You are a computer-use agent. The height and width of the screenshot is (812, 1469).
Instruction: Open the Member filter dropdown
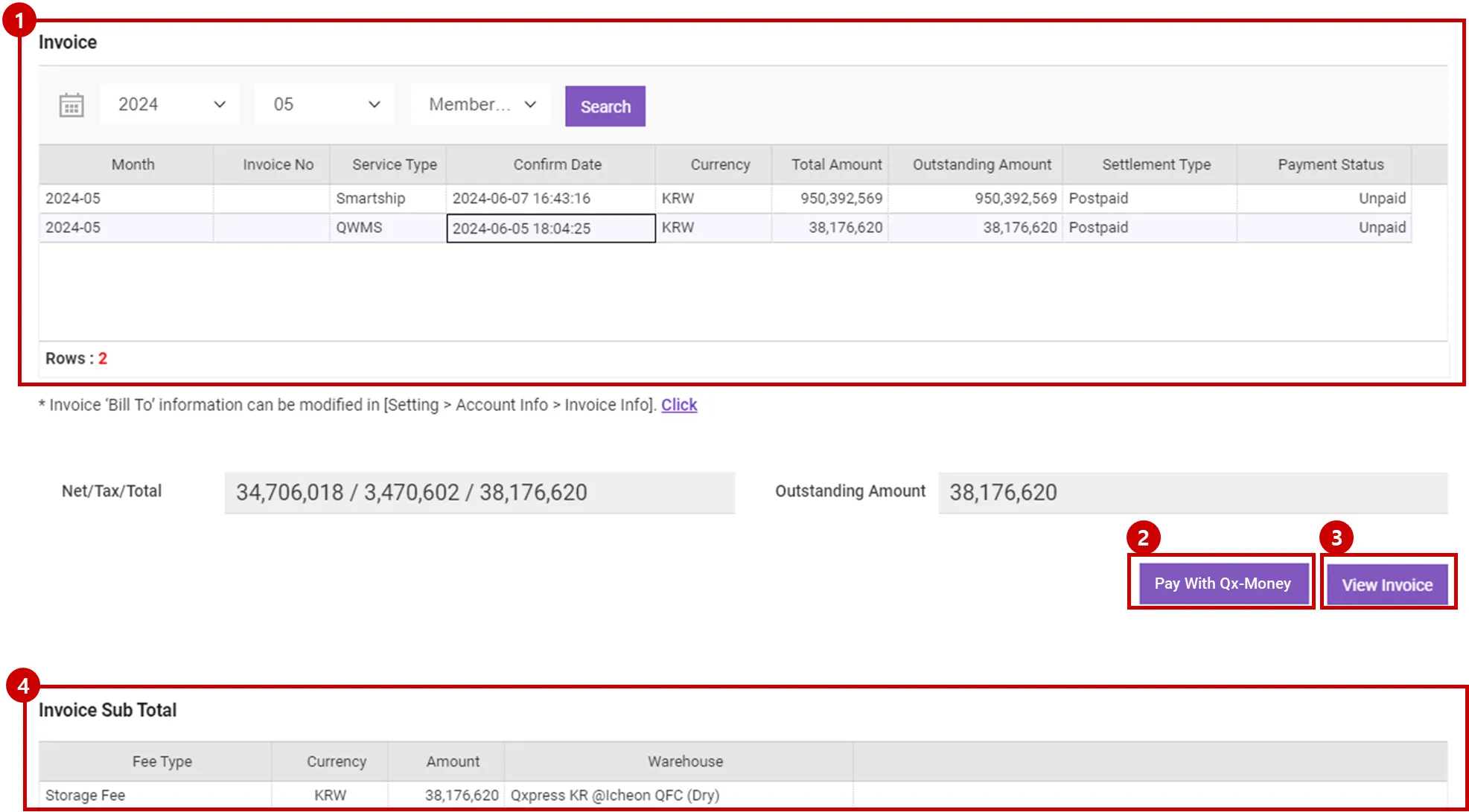(481, 104)
